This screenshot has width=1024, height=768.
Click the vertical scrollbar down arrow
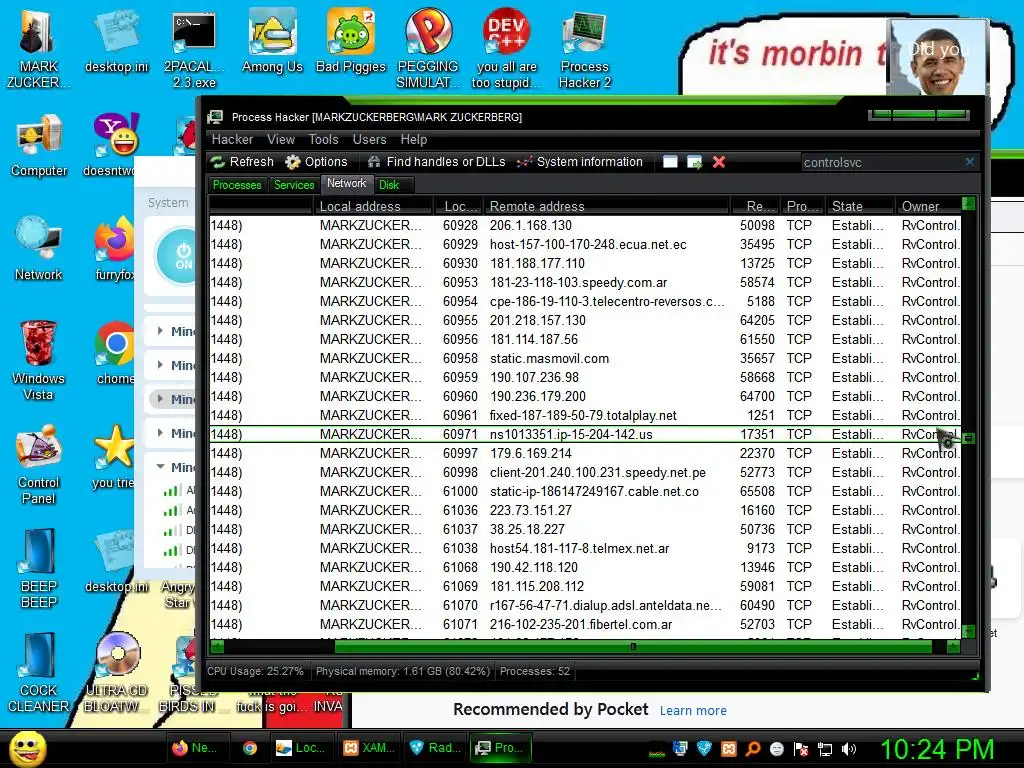[x=968, y=632]
